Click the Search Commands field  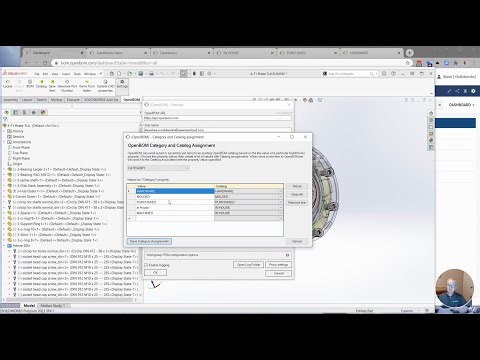pyautogui.click(x=350, y=74)
